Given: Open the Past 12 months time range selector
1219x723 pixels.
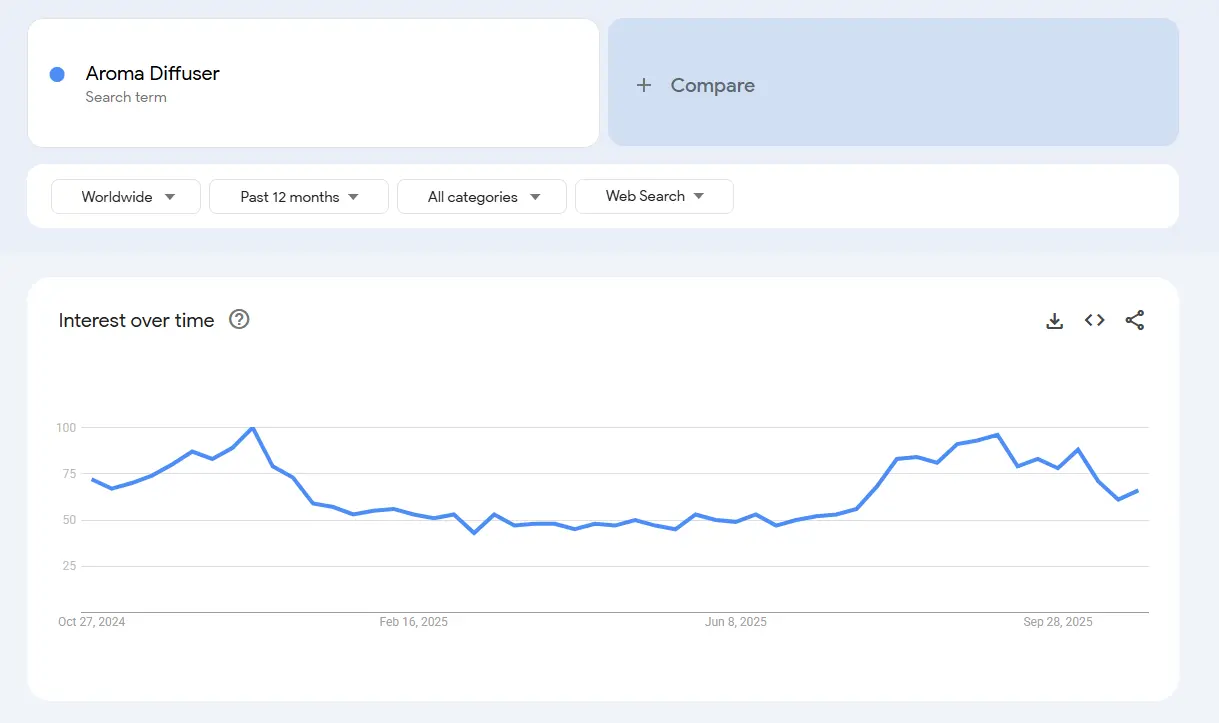Looking at the screenshot, I should (x=298, y=196).
